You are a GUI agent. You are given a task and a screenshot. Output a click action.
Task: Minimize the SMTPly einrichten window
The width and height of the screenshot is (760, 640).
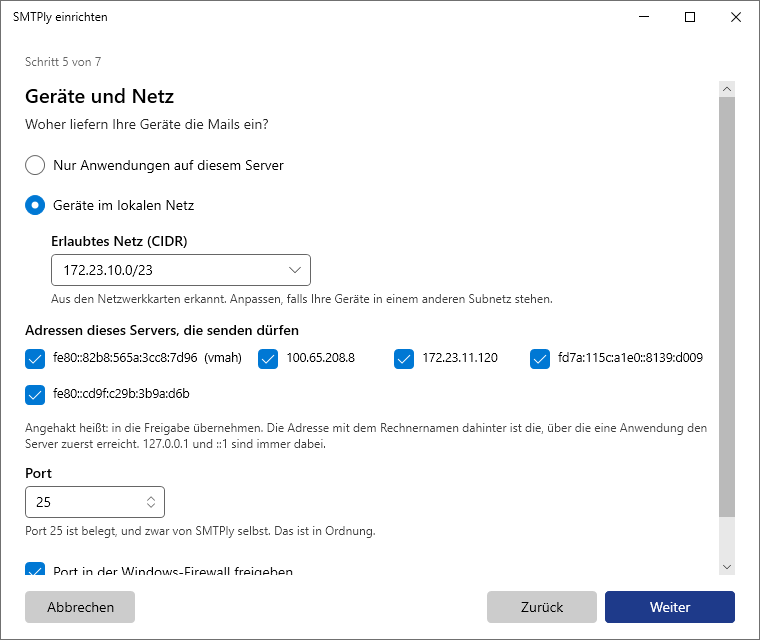[644, 17]
